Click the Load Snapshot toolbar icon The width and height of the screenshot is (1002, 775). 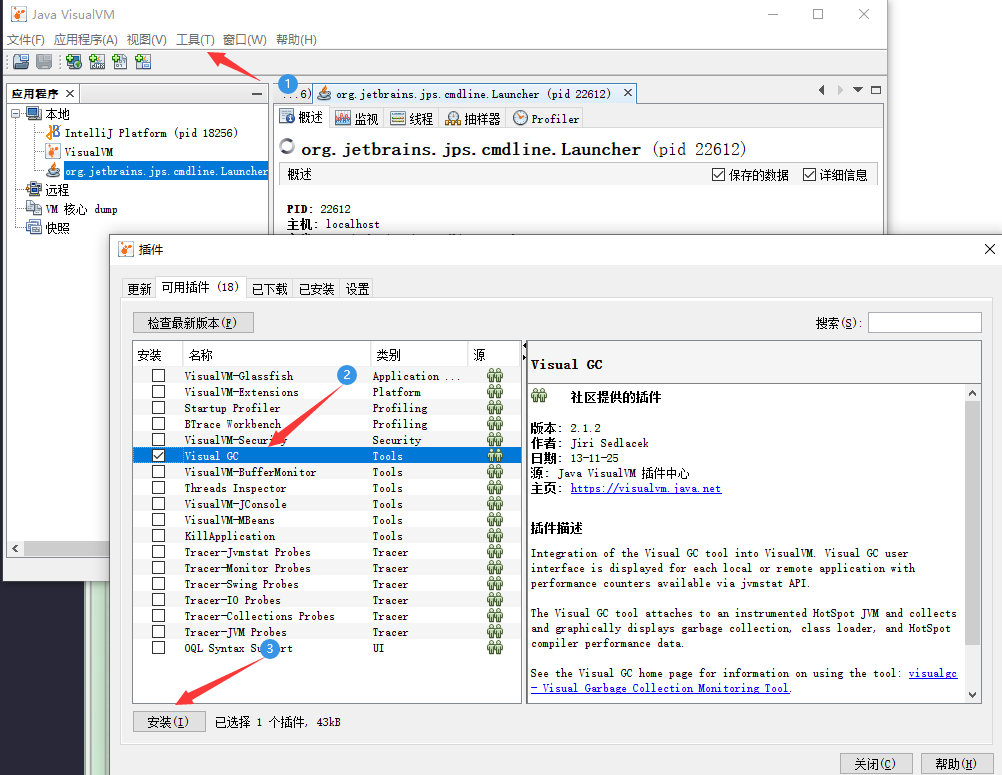21,61
